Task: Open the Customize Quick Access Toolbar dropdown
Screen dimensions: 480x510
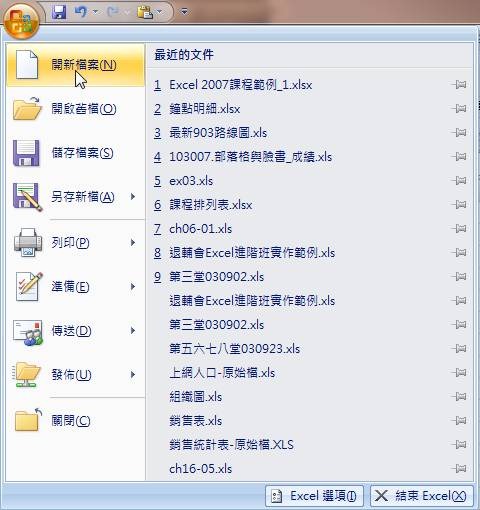Action: [x=184, y=12]
